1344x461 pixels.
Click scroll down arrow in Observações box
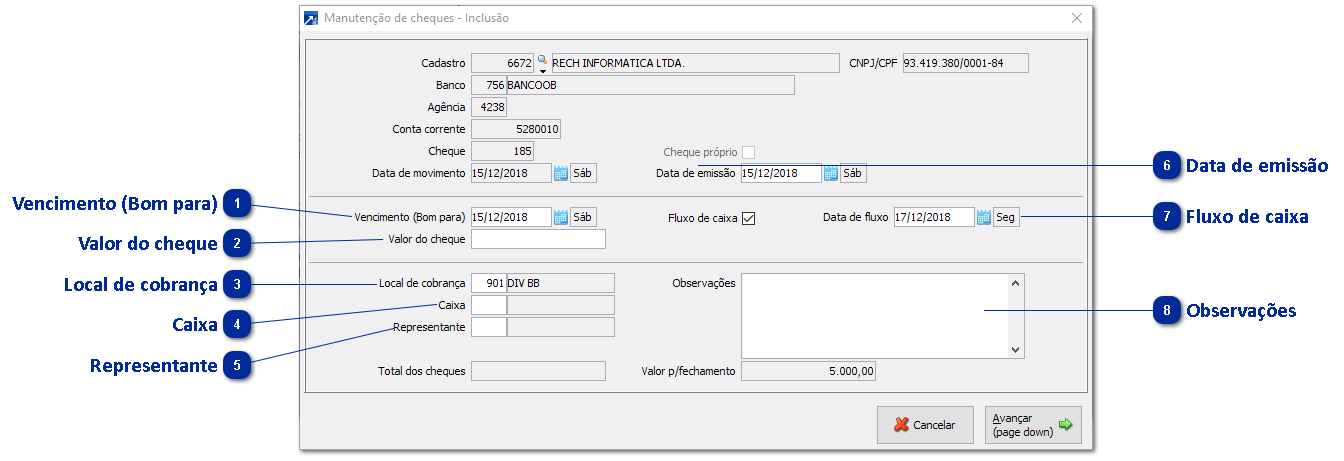pos(1016,350)
